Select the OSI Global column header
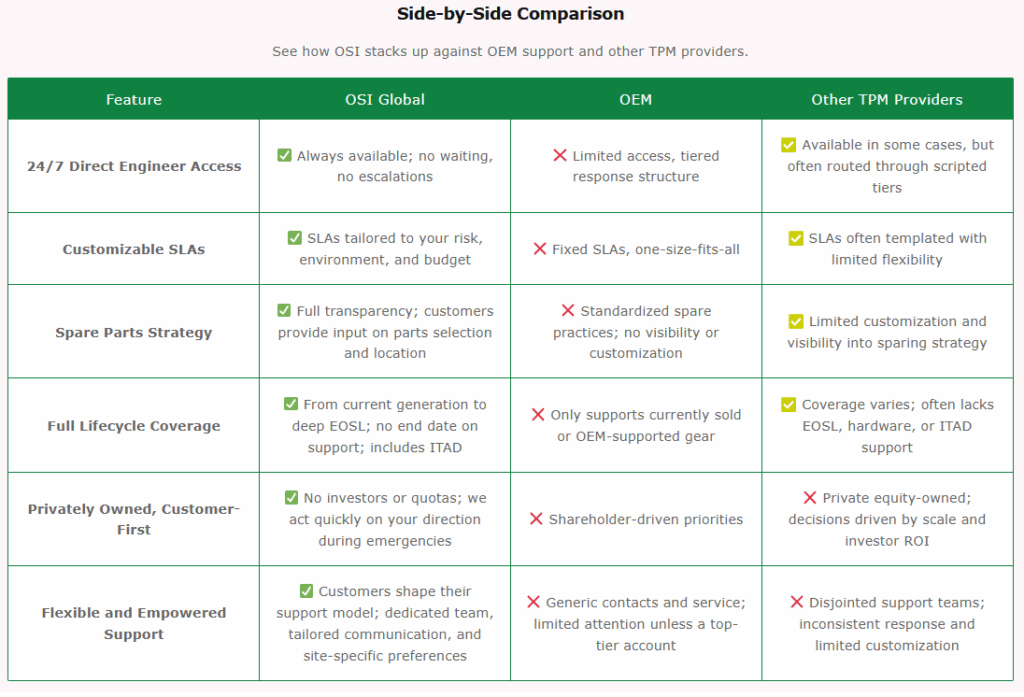Viewport: 1024px width, 697px height. point(385,99)
